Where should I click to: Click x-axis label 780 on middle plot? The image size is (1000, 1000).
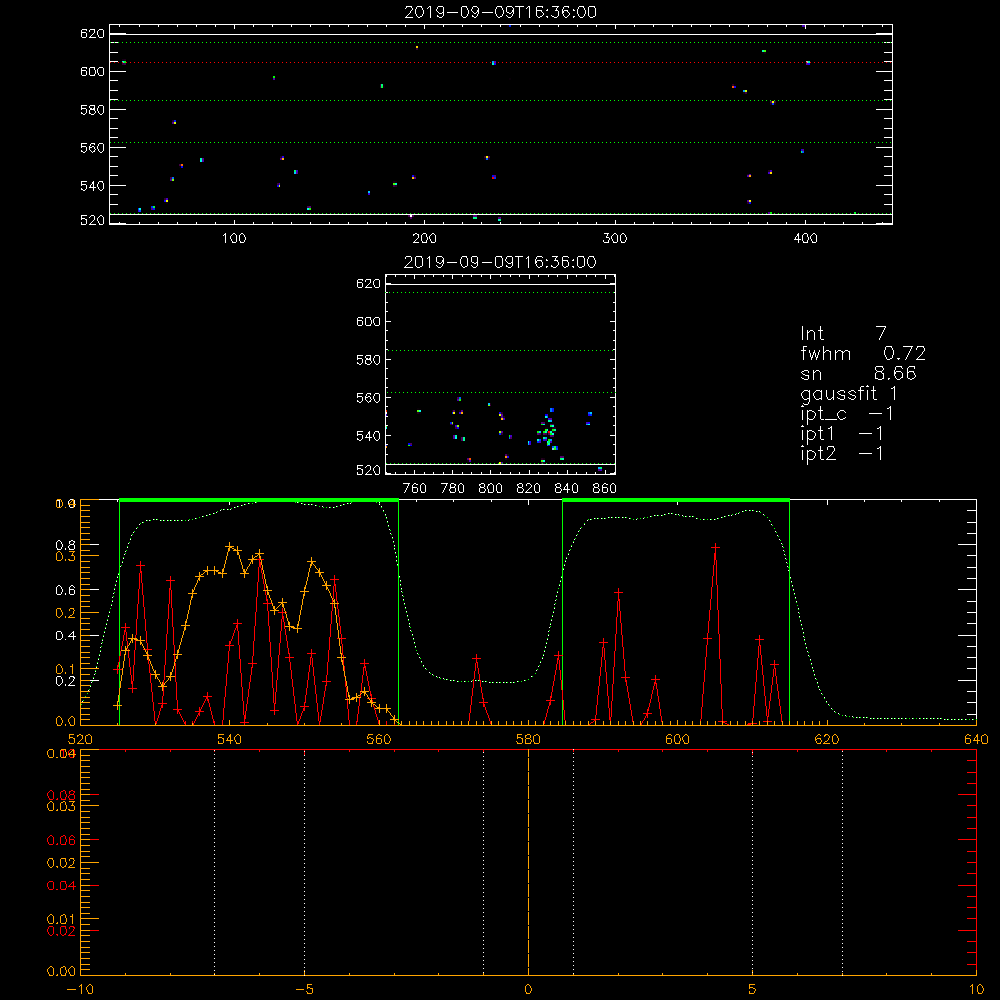coord(453,489)
